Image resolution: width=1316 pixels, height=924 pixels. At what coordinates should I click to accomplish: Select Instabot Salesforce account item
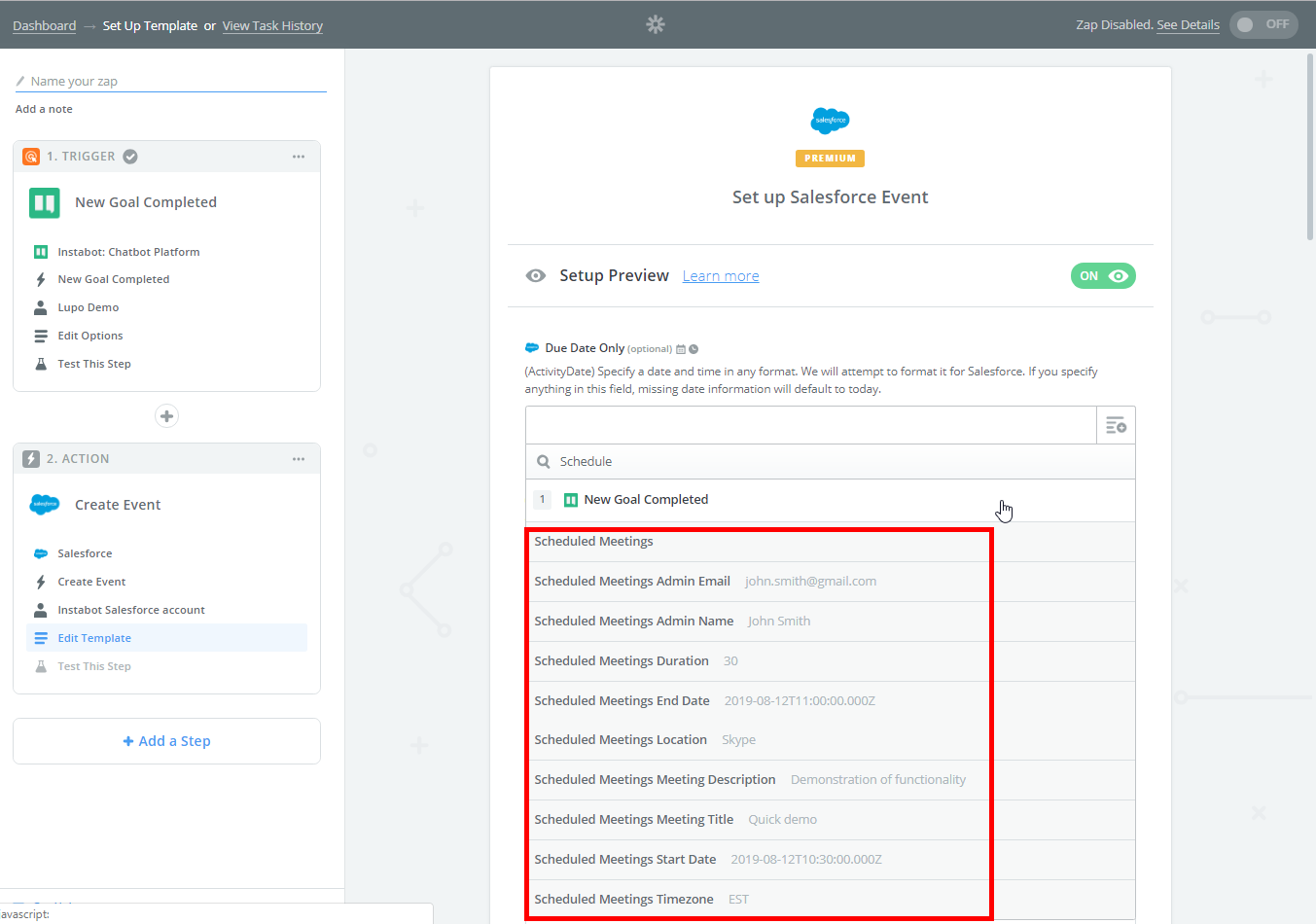pos(131,610)
